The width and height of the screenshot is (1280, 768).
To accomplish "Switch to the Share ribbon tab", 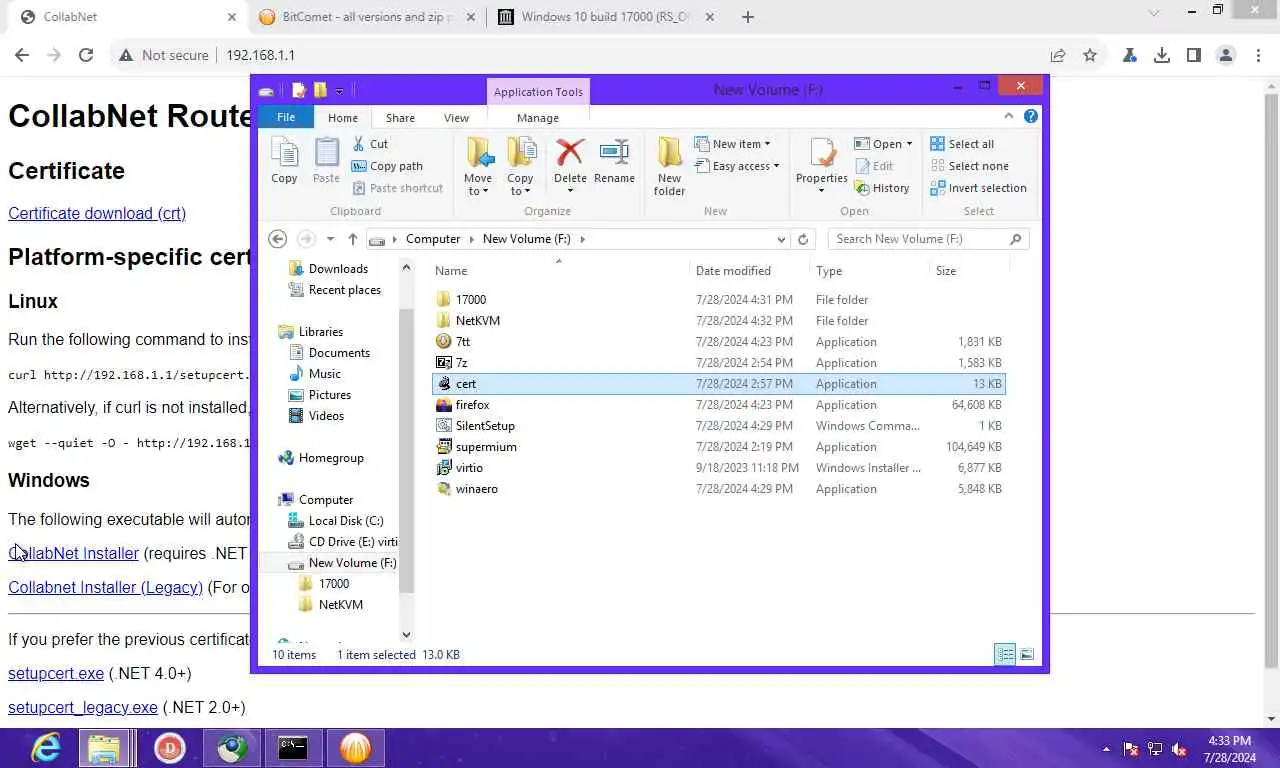I will pyautogui.click(x=400, y=118).
